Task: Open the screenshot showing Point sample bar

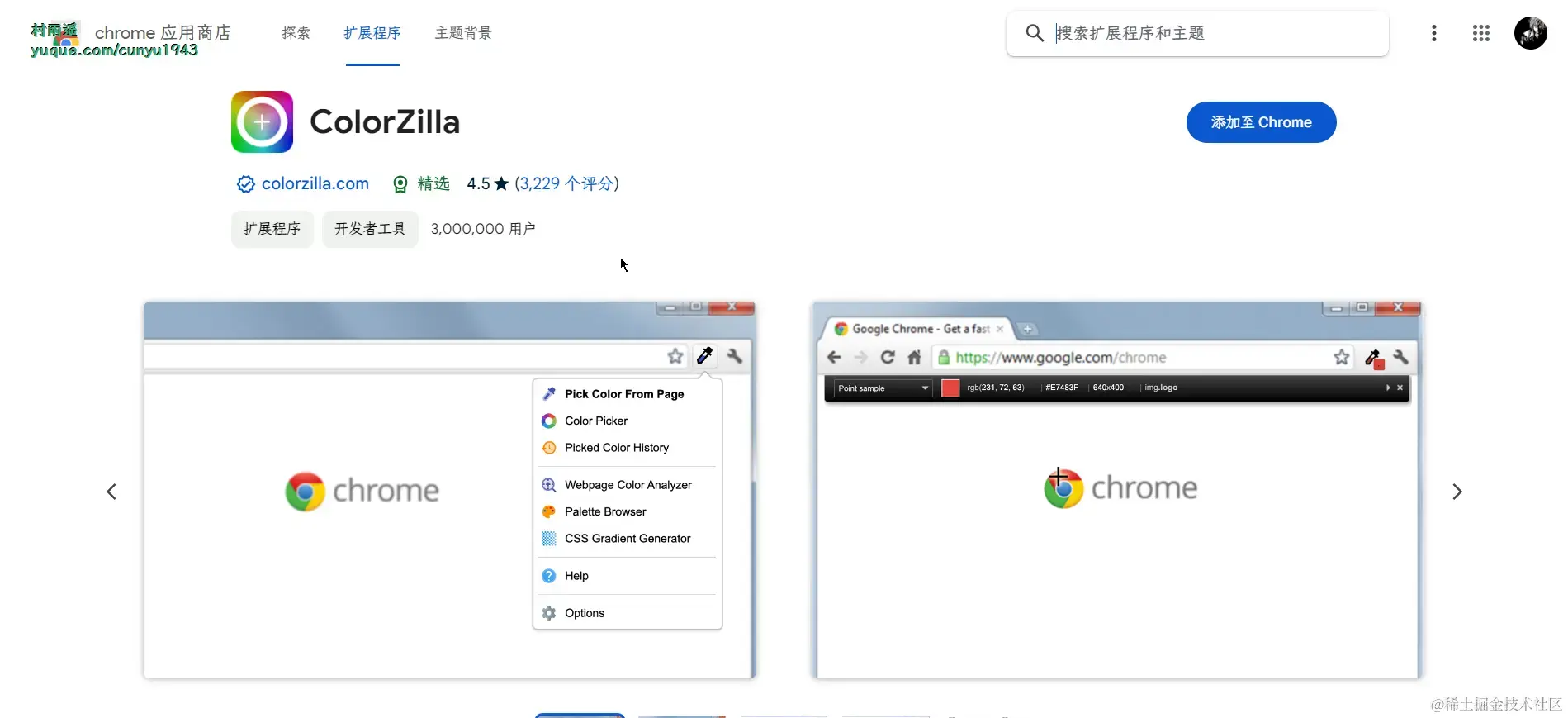Action: pos(1116,490)
